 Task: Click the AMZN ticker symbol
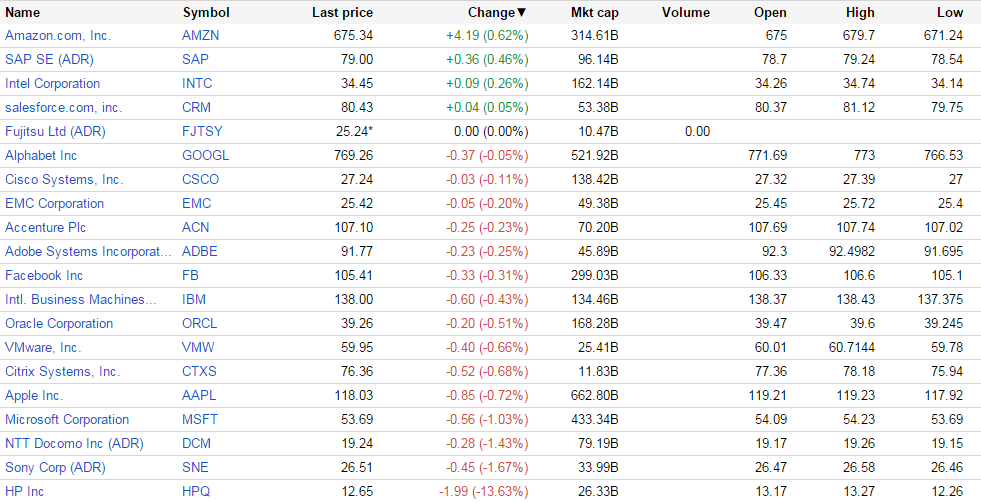pos(200,35)
